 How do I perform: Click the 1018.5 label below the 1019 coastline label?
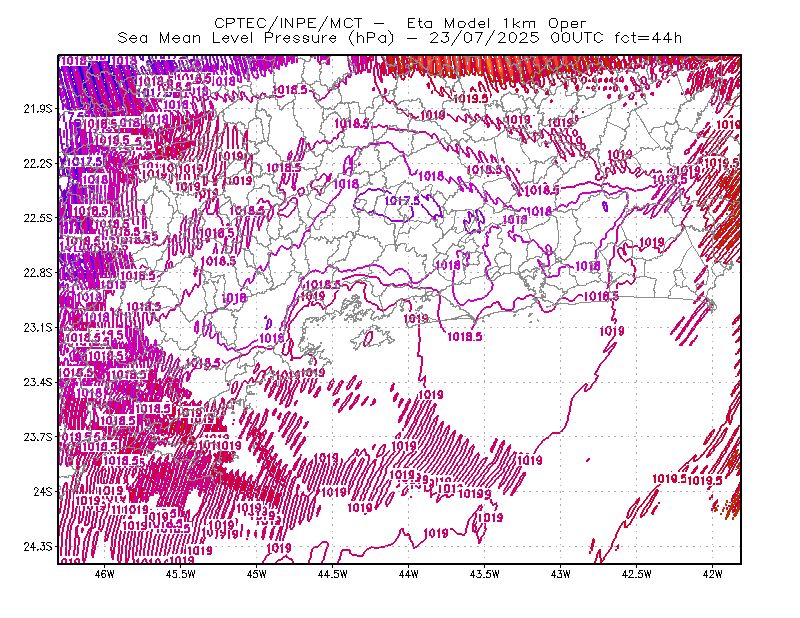pos(465,337)
